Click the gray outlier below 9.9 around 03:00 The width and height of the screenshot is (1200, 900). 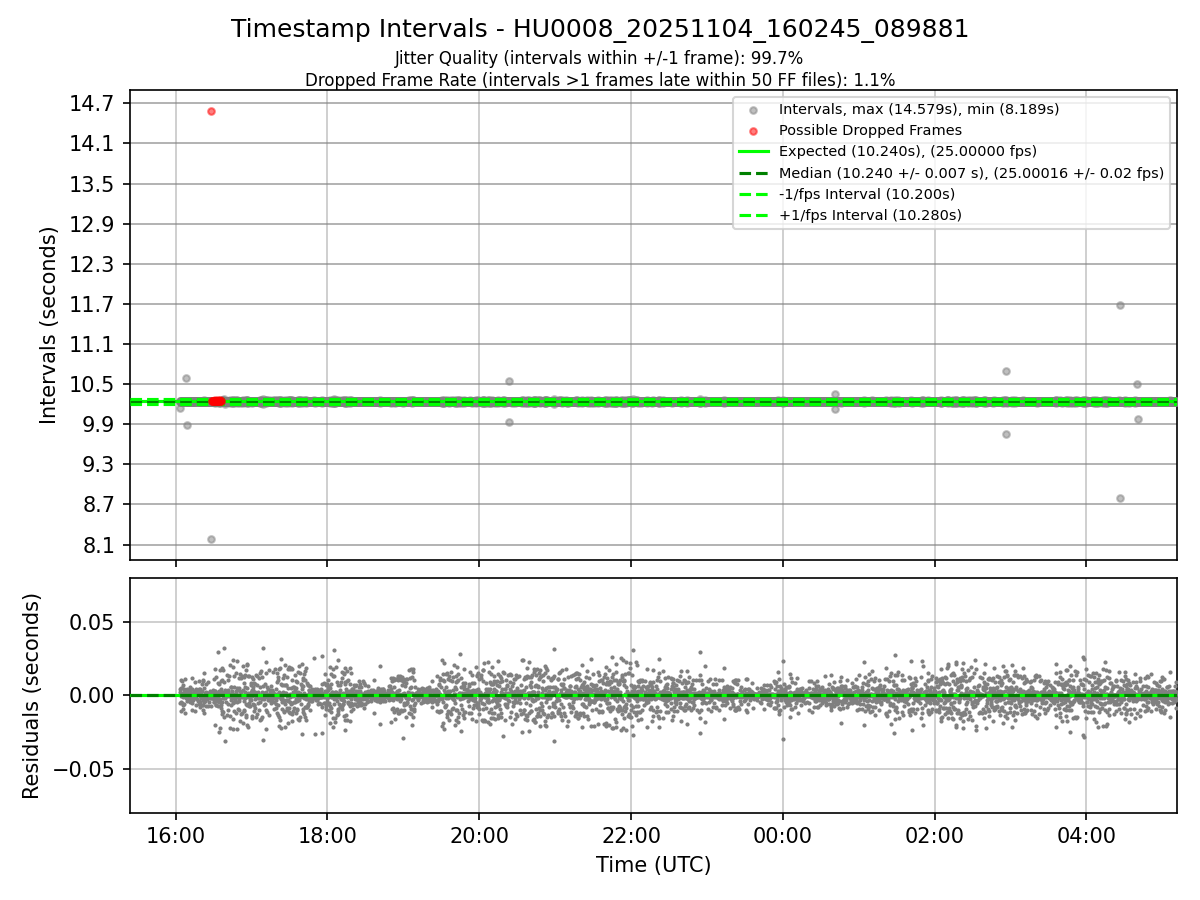[1006, 434]
